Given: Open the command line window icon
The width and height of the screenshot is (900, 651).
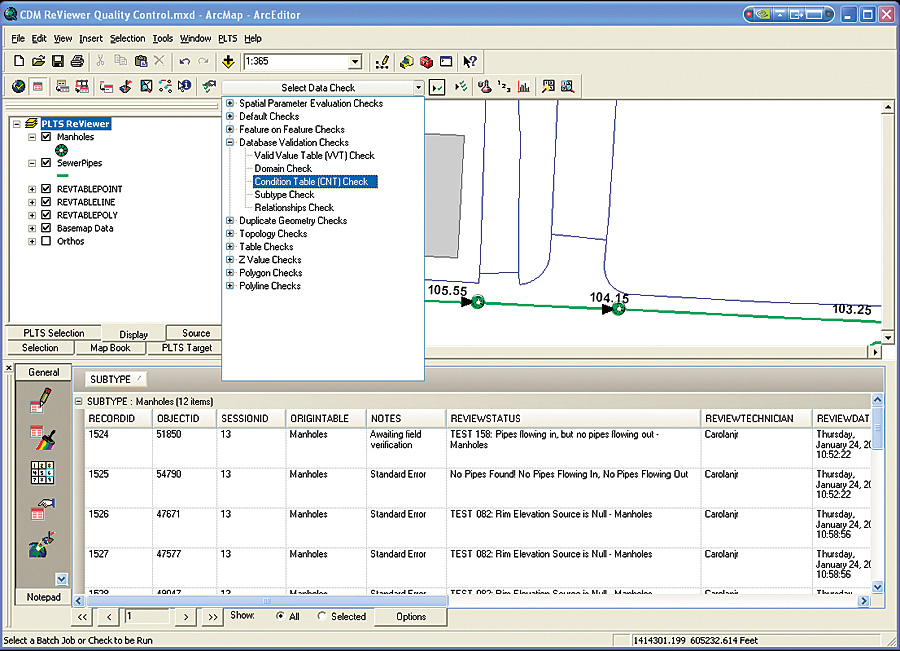Looking at the screenshot, I should [x=446, y=61].
